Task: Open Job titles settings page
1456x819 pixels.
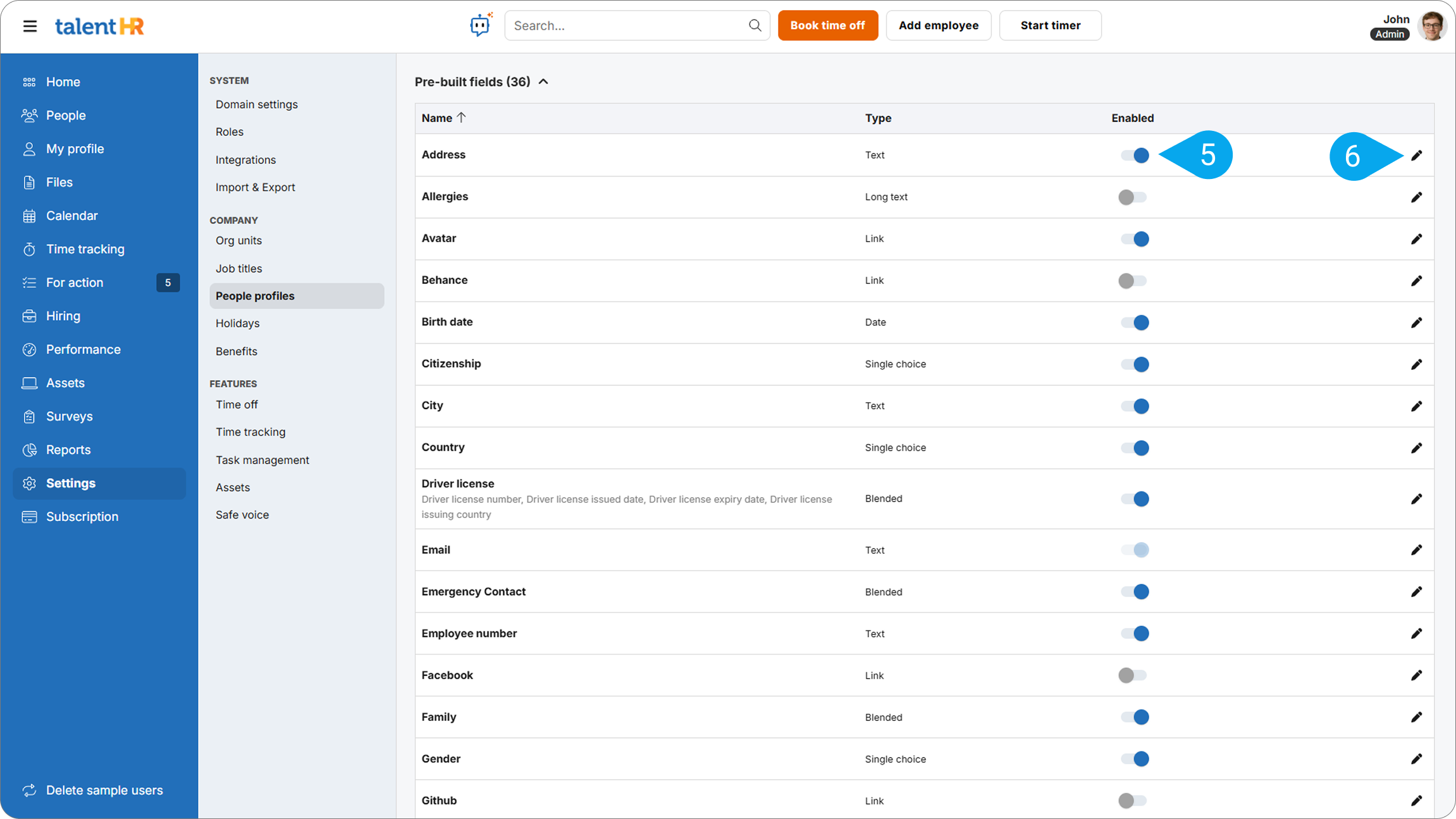Action: pos(238,268)
